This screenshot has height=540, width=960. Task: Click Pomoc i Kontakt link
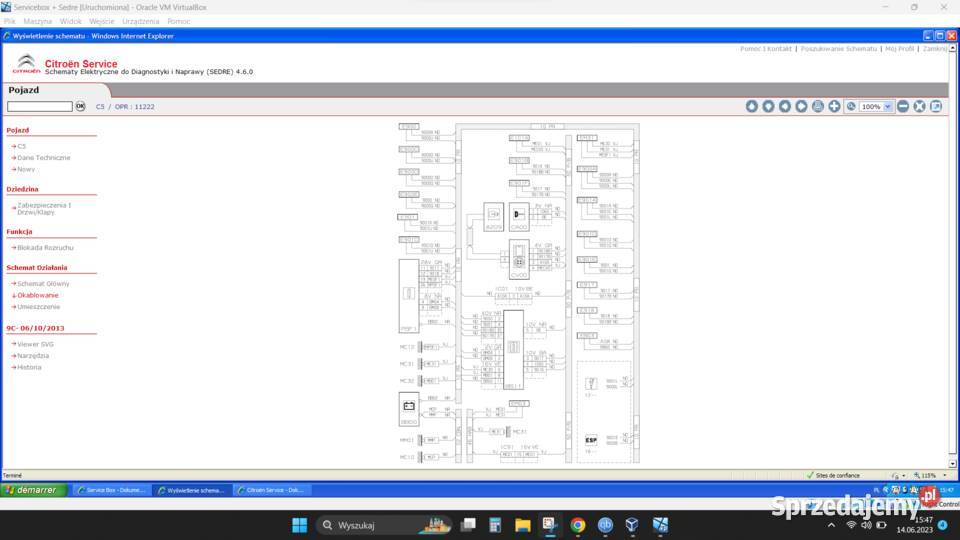pos(765,48)
